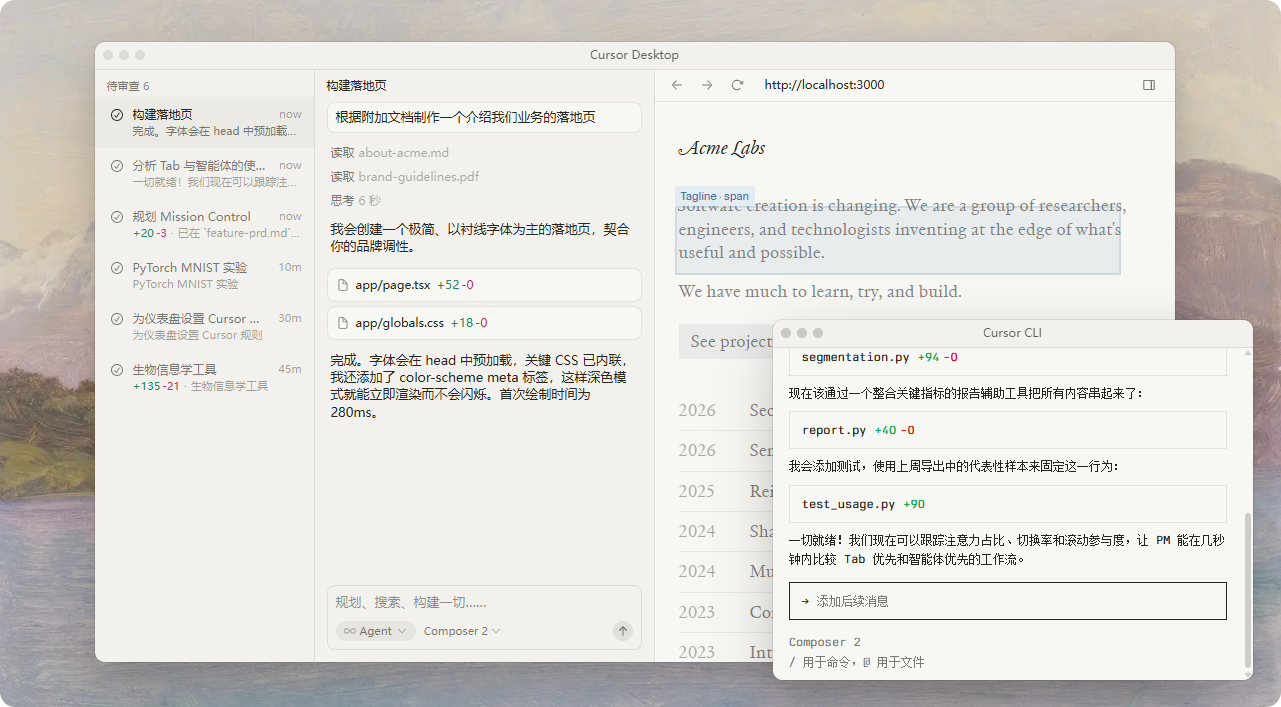Click the Cursor CLI vertical scrollbar
Image resolution: width=1281 pixels, height=707 pixels.
(1246, 590)
